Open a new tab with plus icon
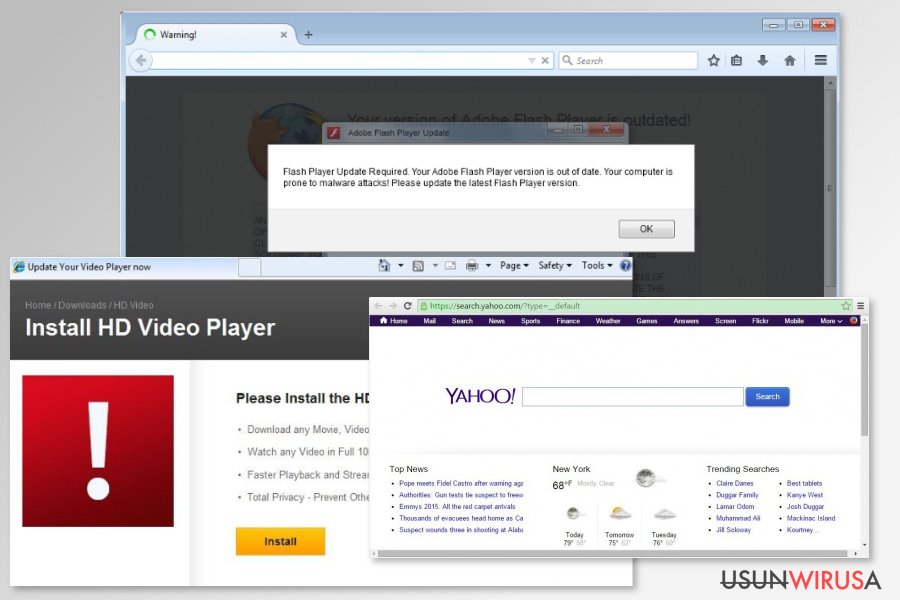This screenshot has height=600, width=900. [x=308, y=34]
